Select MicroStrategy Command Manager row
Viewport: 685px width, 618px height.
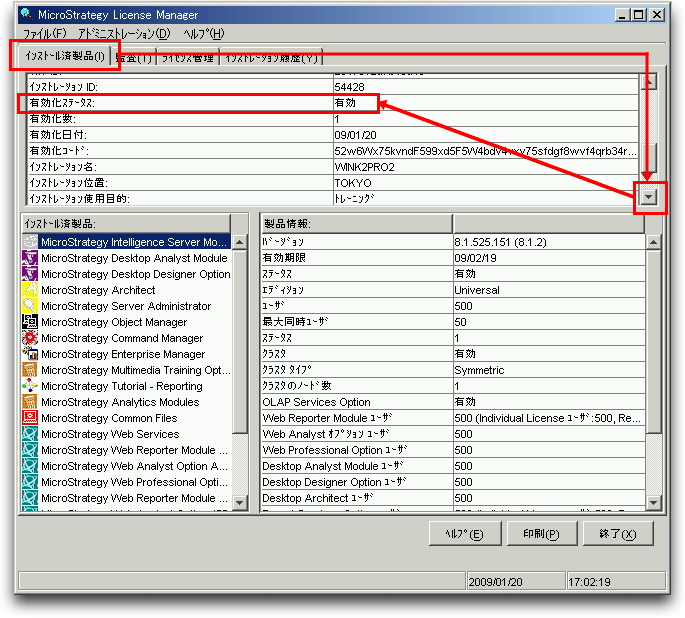pyautogui.click(x=126, y=338)
